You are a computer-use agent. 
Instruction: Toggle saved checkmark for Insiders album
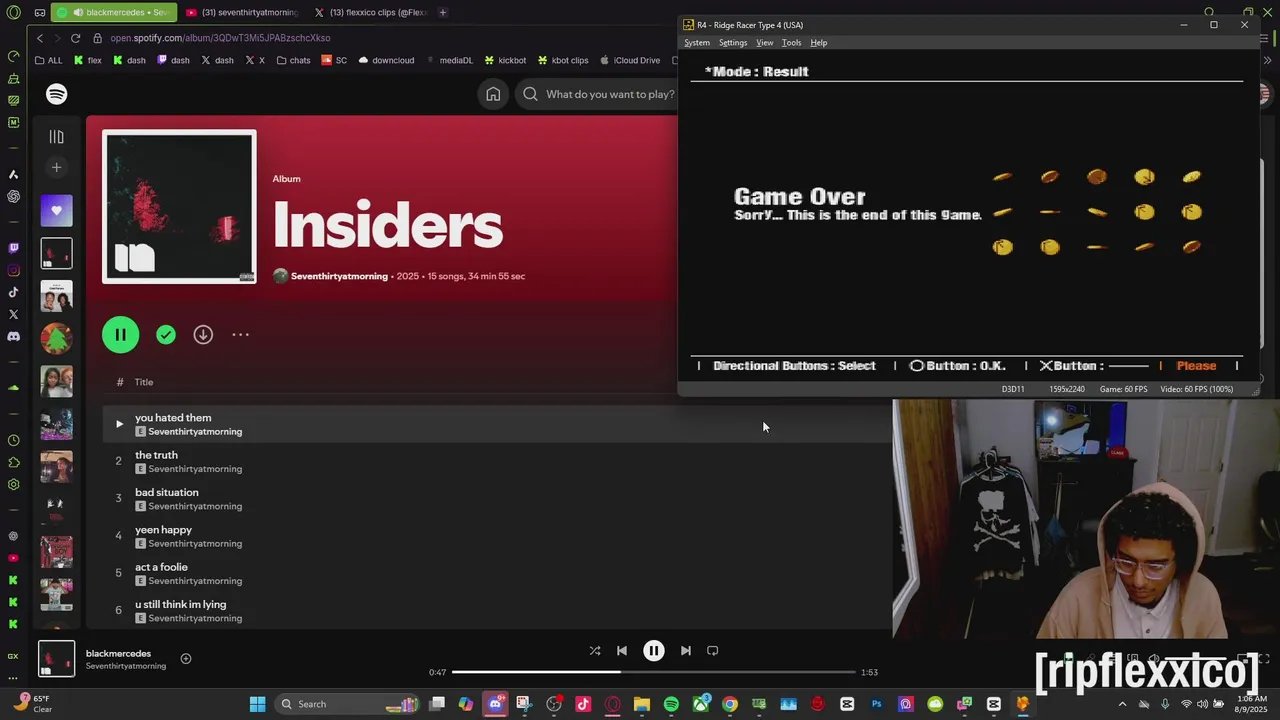(x=166, y=335)
